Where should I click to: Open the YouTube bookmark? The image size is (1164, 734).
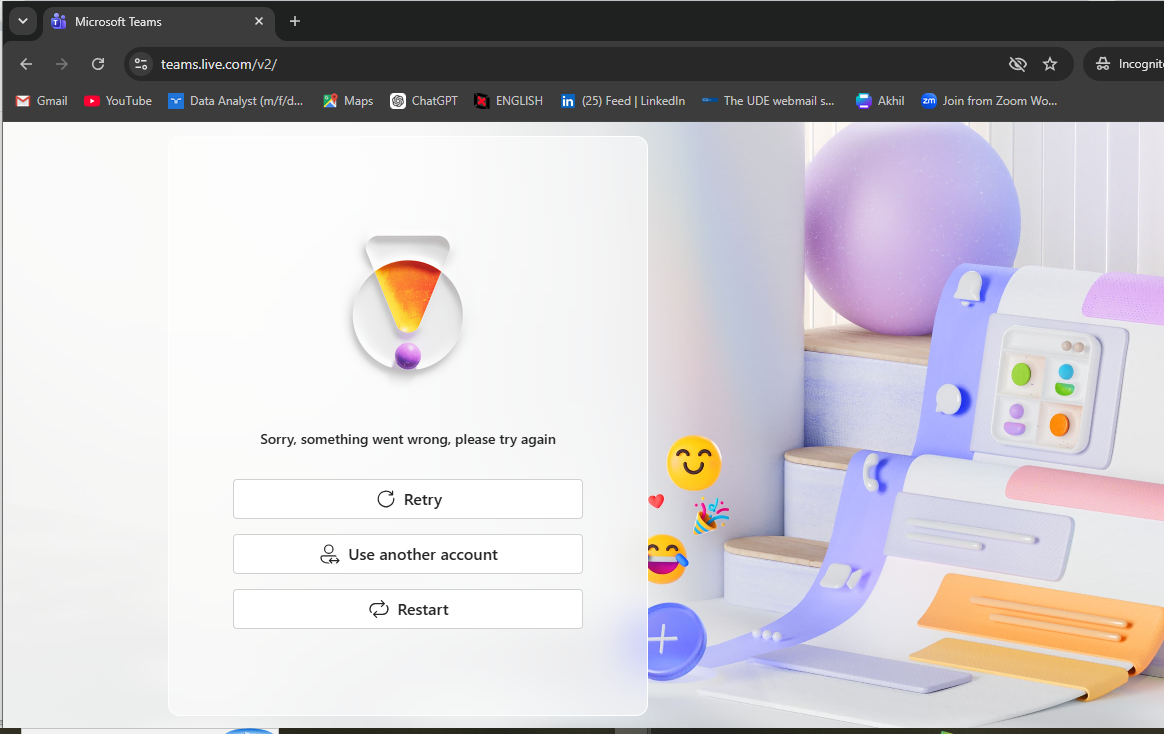coord(118,101)
